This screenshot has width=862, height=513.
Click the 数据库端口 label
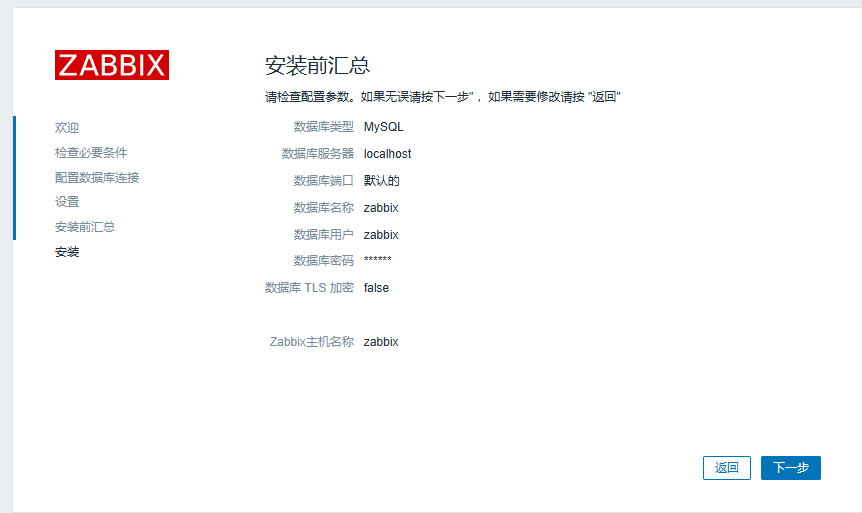tap(324, 181)
